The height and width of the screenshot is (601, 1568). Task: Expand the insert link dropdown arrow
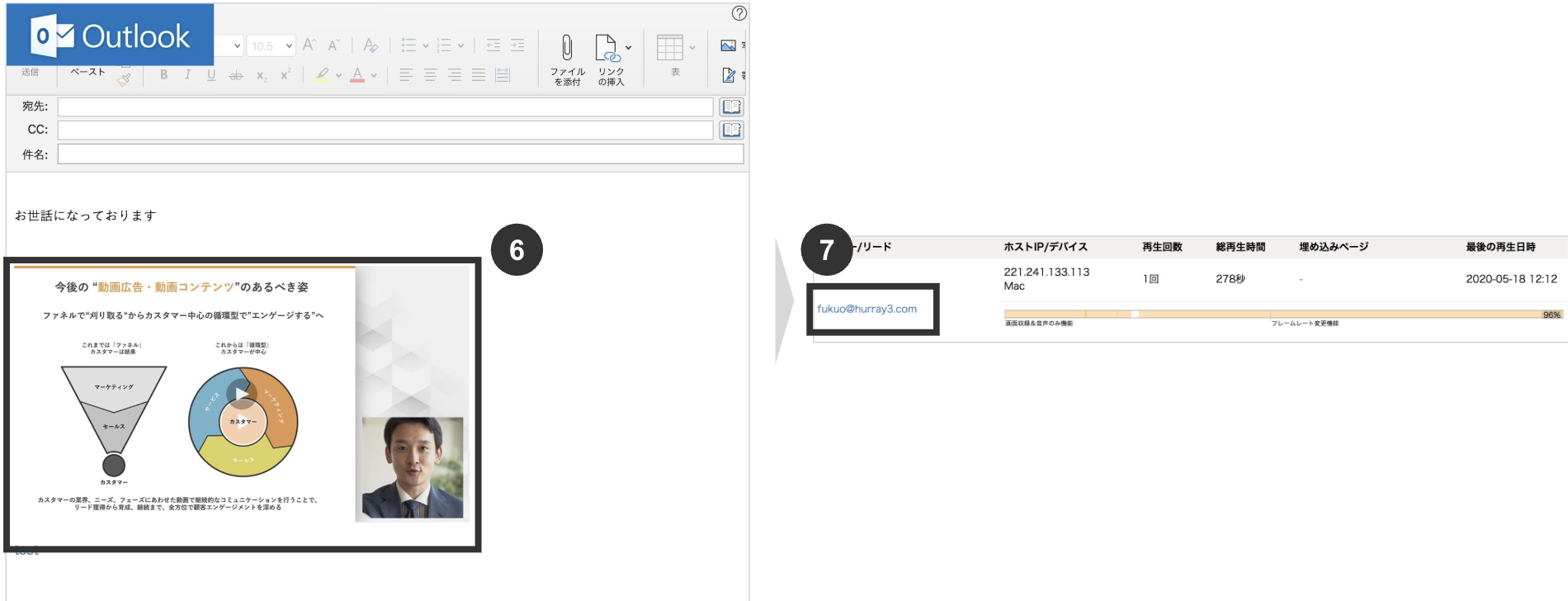pyautogui.click(x=629, y=48)
